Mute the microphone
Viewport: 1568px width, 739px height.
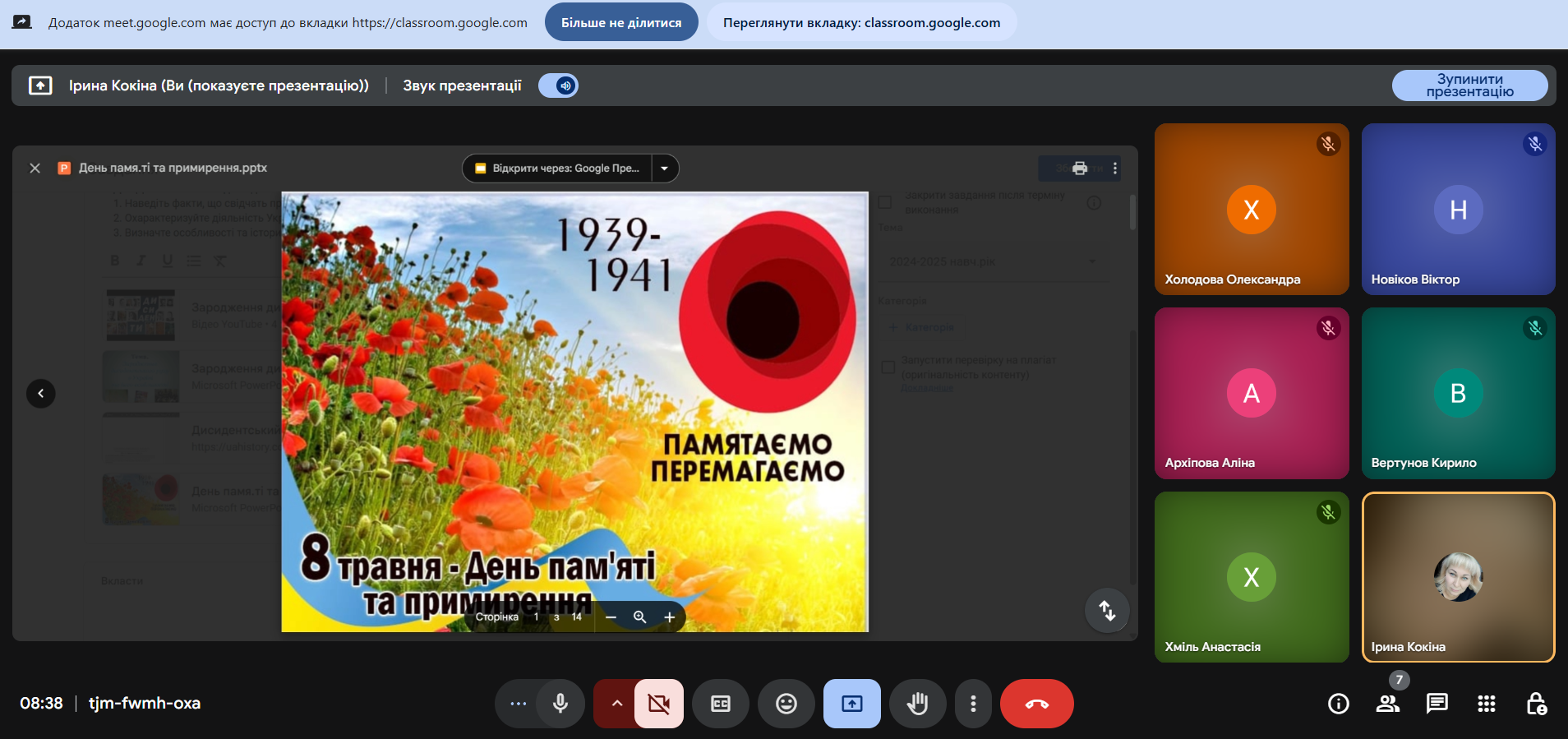[x=560, y=704]
